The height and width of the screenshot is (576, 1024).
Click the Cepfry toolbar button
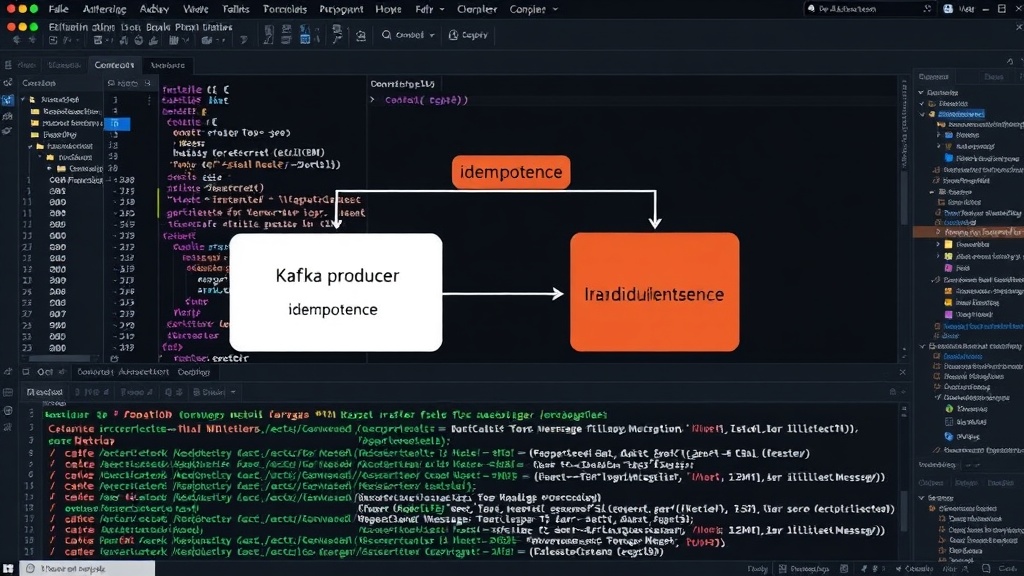pyautogui.click(x=468, y=35)
